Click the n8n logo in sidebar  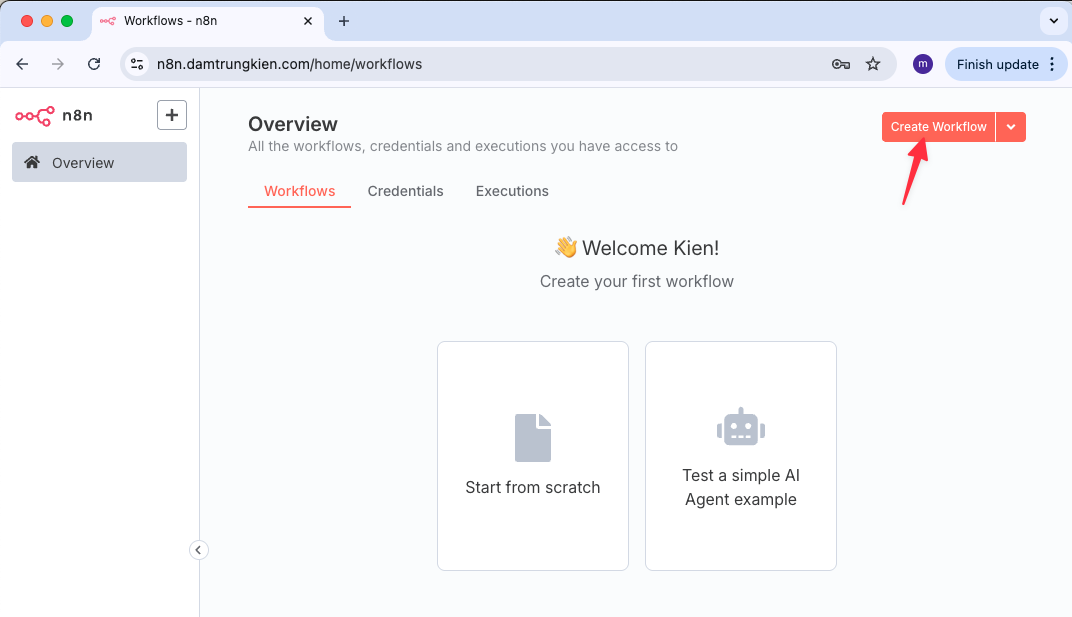54,116
